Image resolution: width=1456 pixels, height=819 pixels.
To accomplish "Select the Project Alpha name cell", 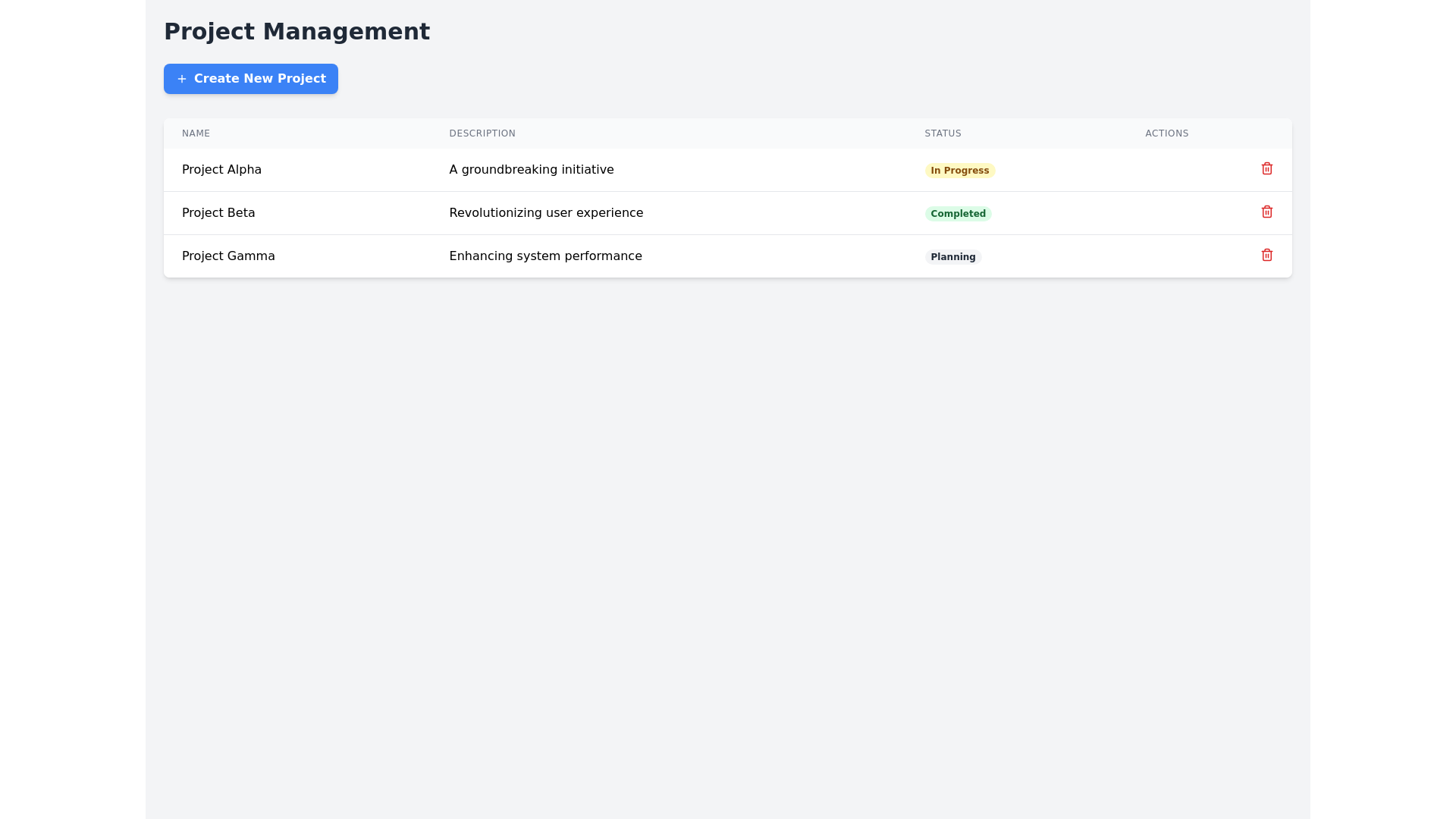I will point(297,170).
